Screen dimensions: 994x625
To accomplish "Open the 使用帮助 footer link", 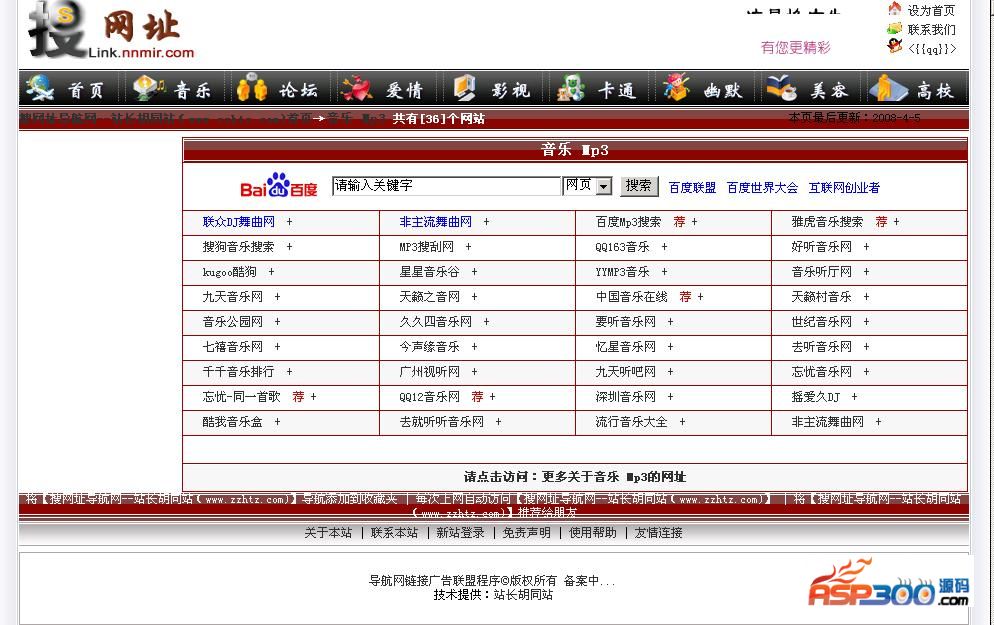I will point(593,532).
